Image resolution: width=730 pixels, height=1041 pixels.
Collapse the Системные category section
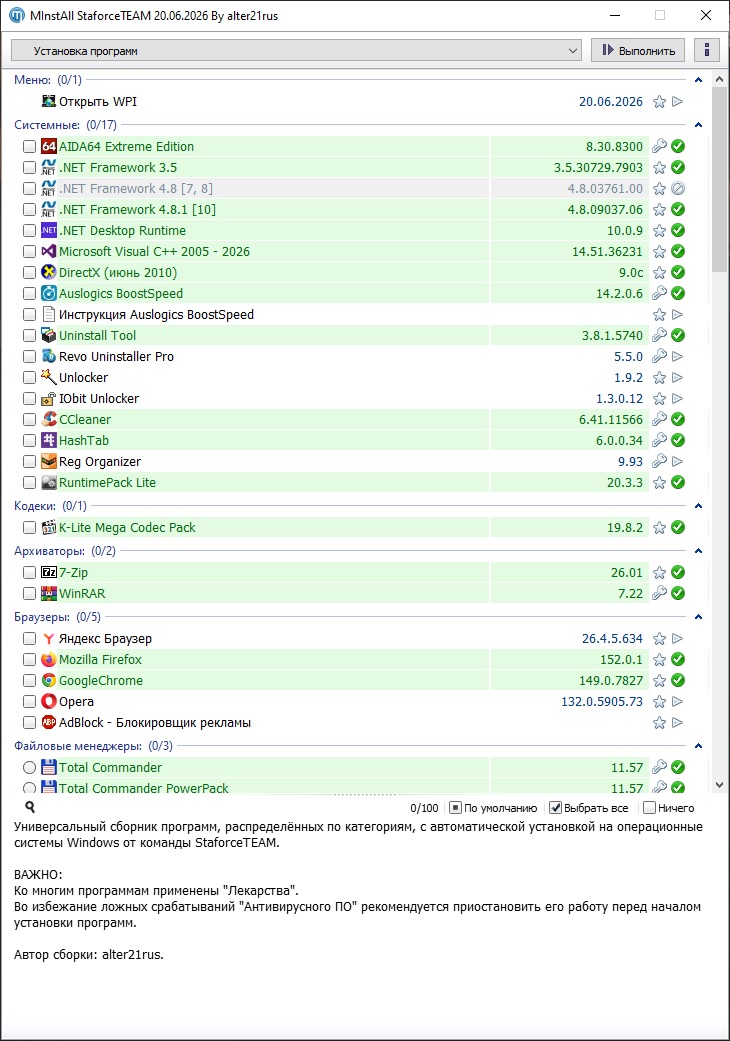[x=698, y=125]
